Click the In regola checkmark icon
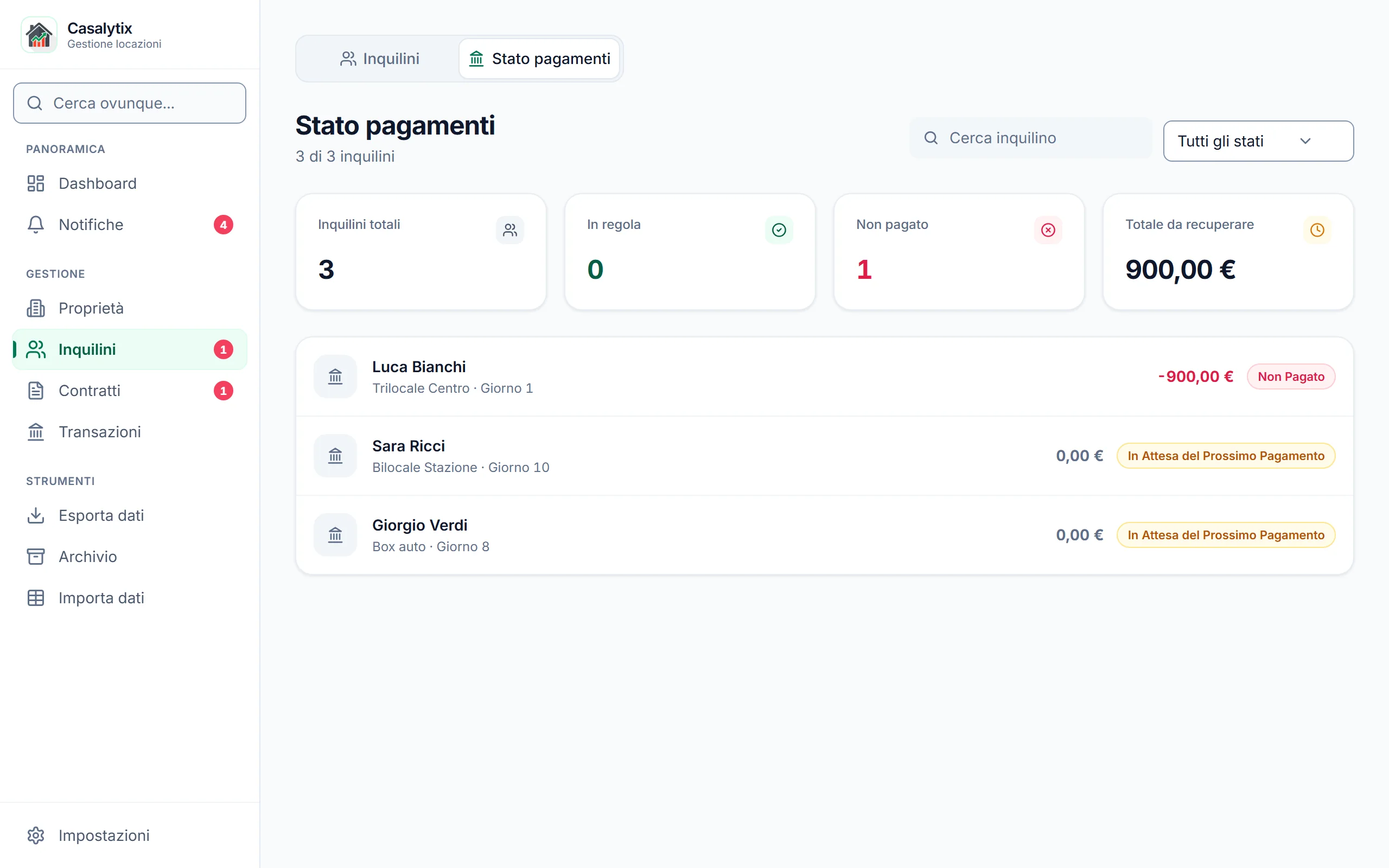The width and height of the screenshot is (1389, 868). 779,230
